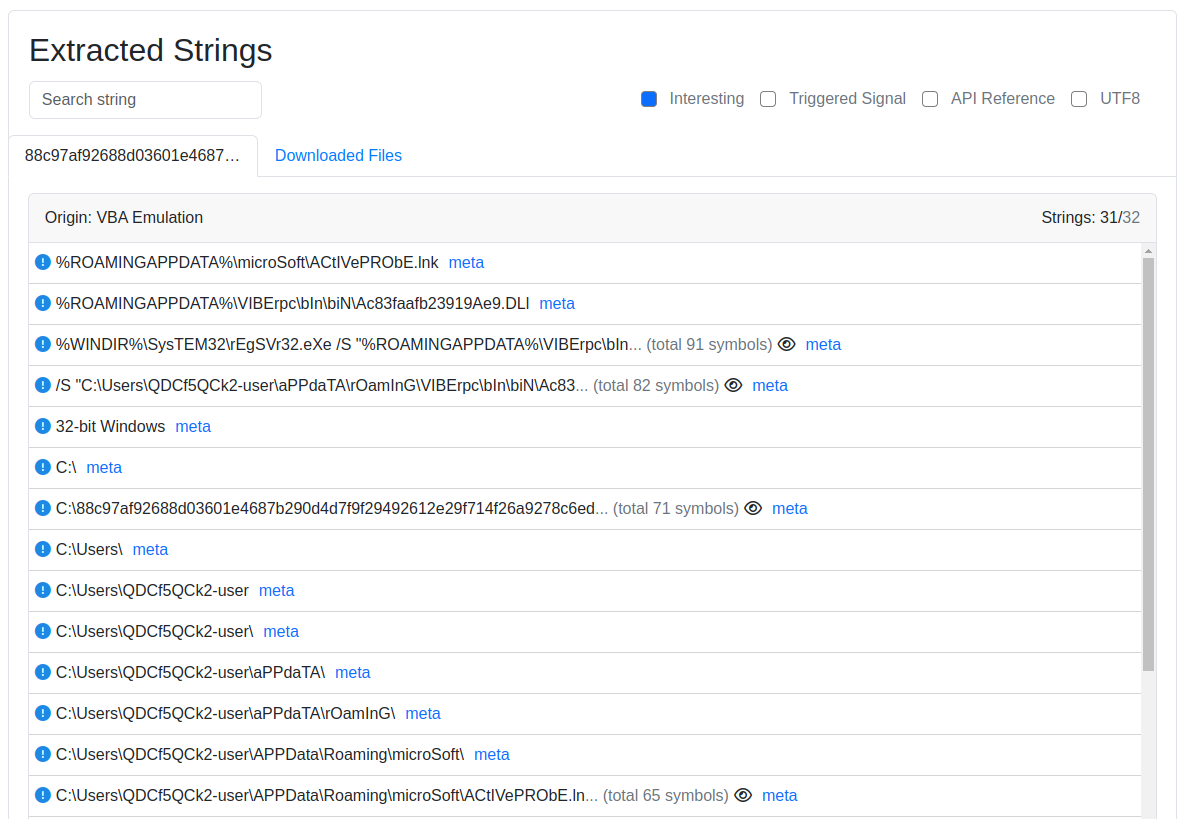Click the Search string input field
1186x819 pixels.
(x=145, y=100)
